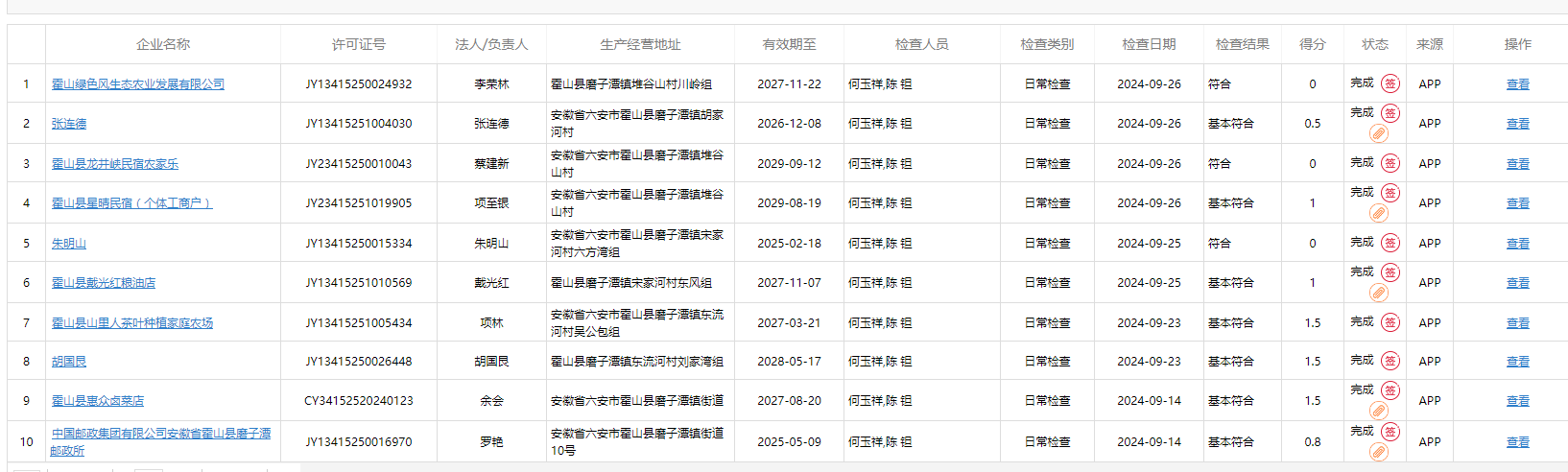Screen dimensions: 1568x472
Task: Open the 霍山绿色风生态农业发展有限公司 company link
Action: (138, 84)
